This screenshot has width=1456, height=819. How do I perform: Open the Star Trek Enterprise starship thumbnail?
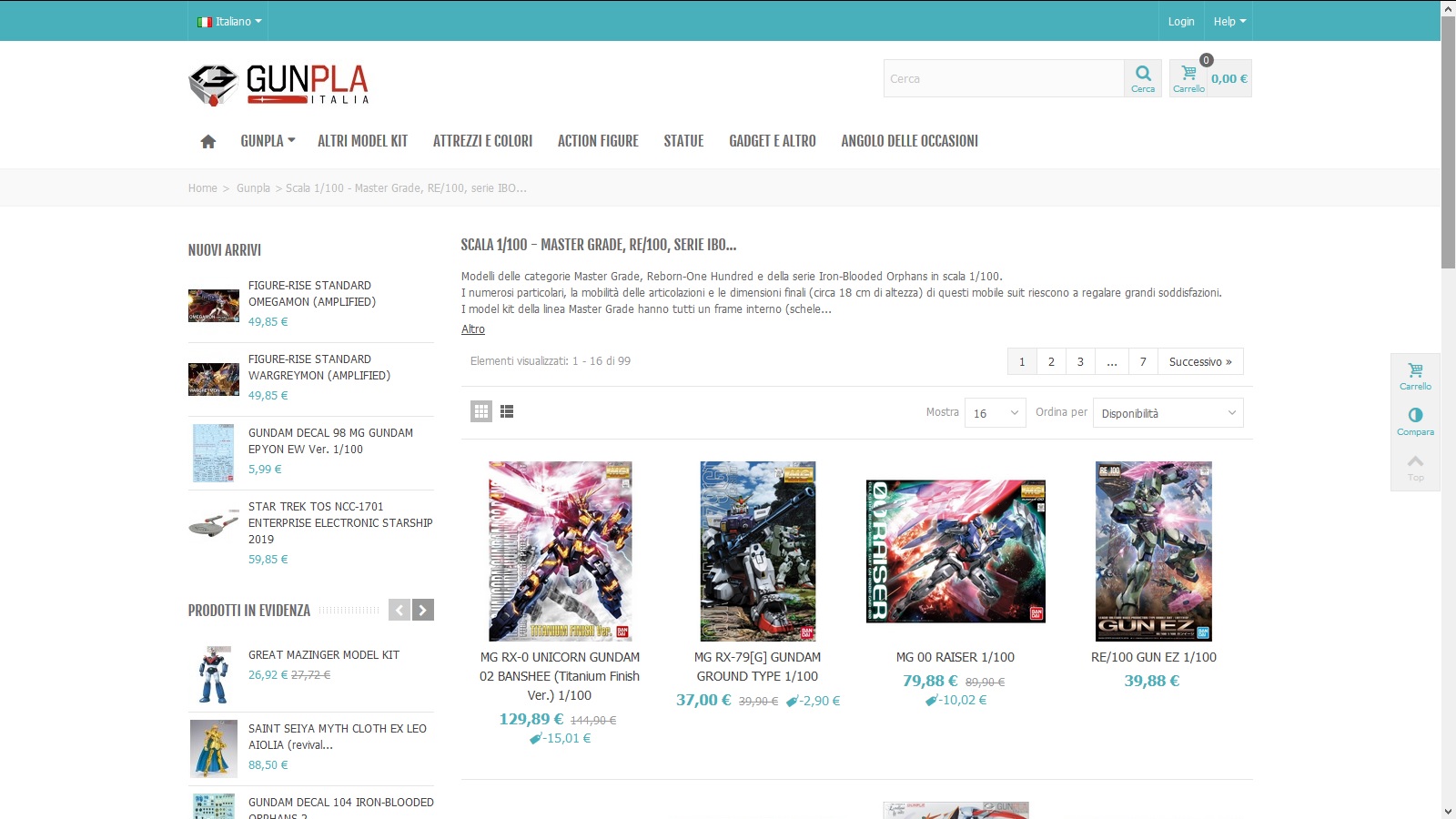click(214, 524)
